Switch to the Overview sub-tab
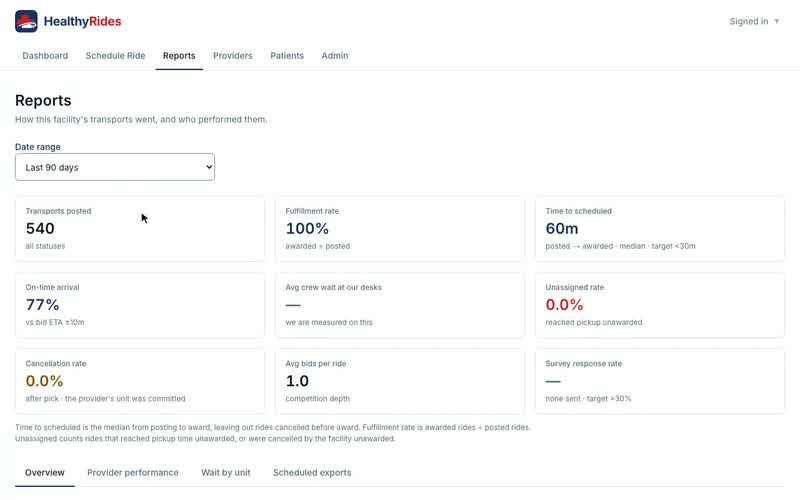This screenshot has width=800, height=500. pyautogui.click(x=45, y=472)
